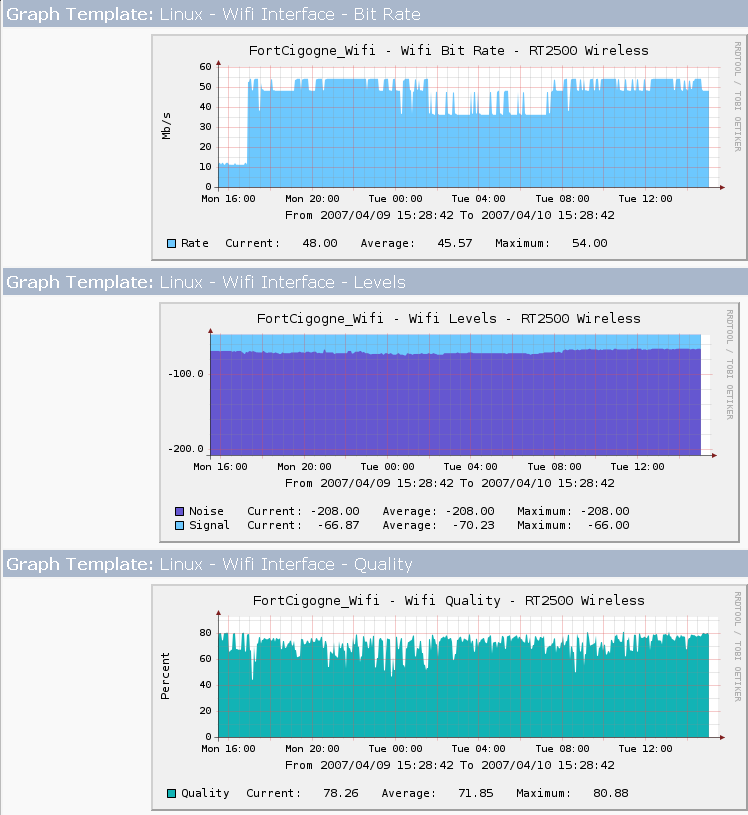
Task: Click the Rate average value 45.57
Action: (x=455, y=243)
